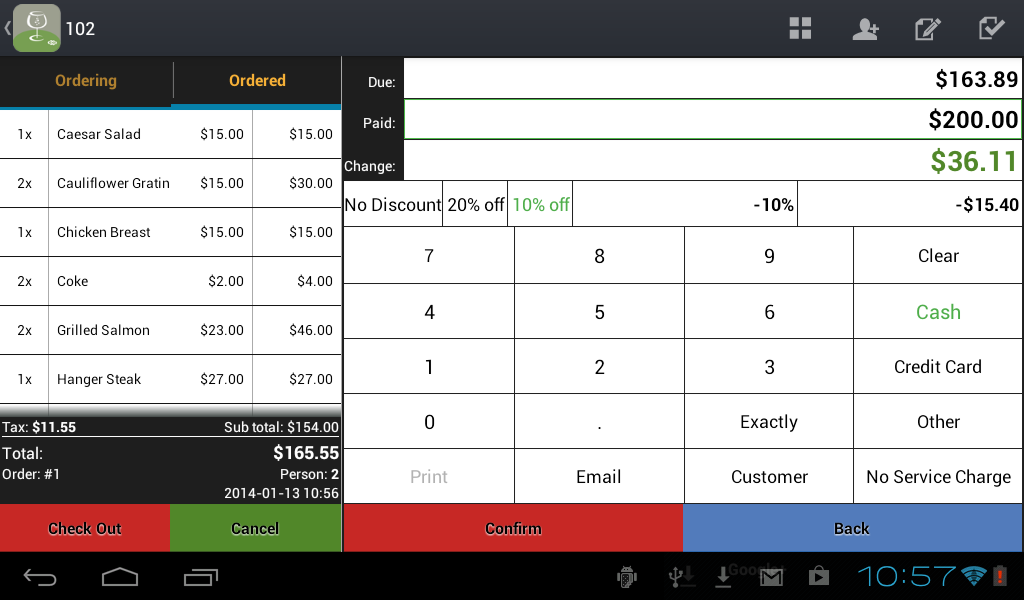Select the discount amount field -$15.40

click(x=910, y=205)
